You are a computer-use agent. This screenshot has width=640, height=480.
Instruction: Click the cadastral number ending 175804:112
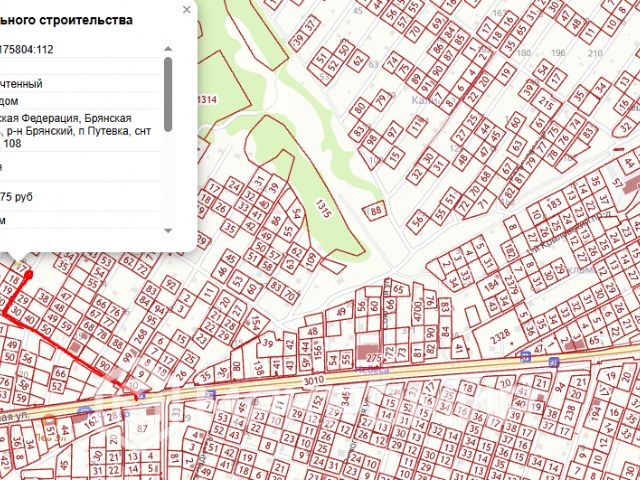point(27,49)
